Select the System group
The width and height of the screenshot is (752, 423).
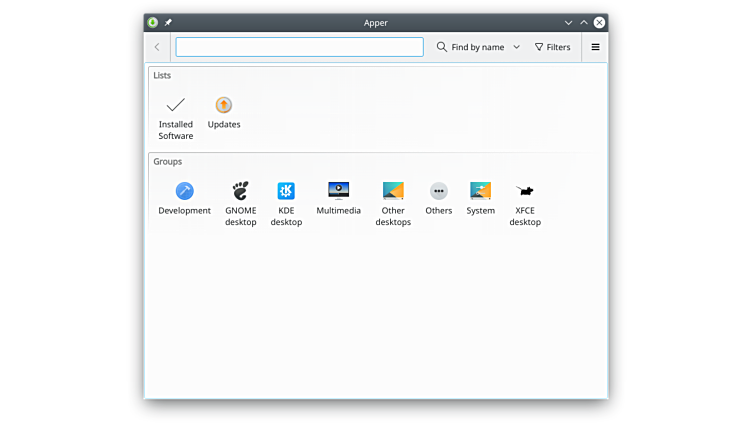pyautogui.click(x=480, y=197)
